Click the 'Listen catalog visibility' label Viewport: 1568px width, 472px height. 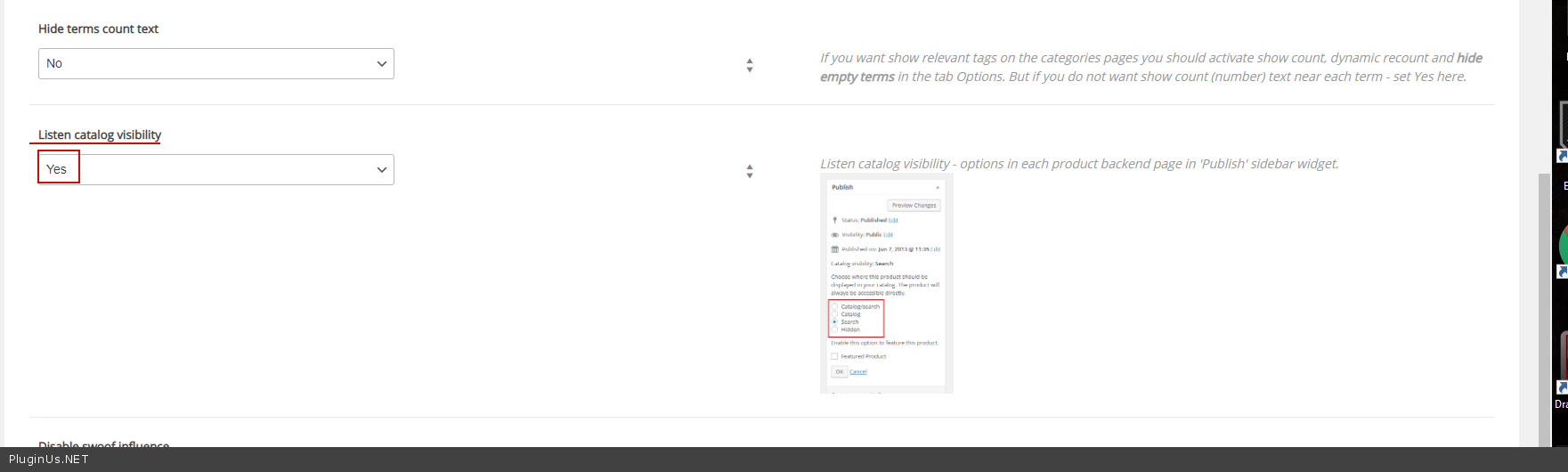coord(100,134)
